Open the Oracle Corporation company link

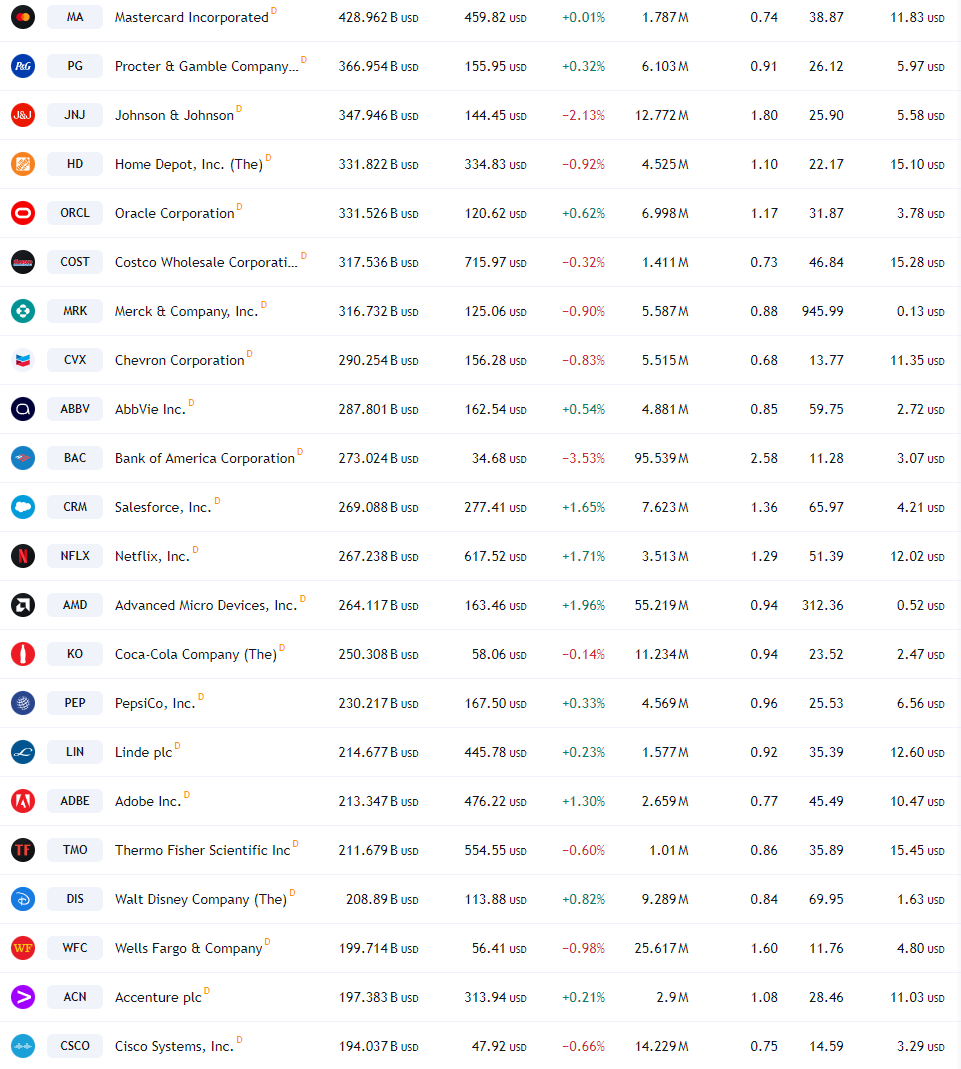click(x=174, y=213)
